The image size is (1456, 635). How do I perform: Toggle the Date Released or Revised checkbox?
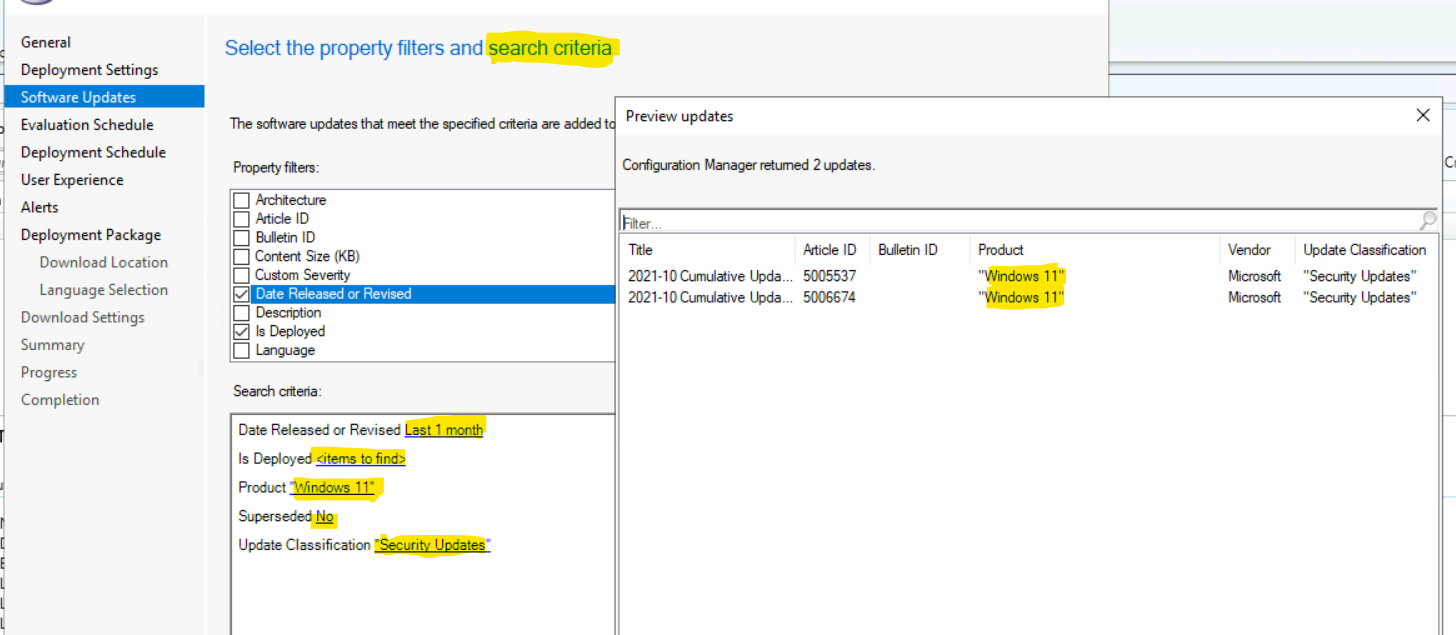pyautogui.click(x=241, y=294)
